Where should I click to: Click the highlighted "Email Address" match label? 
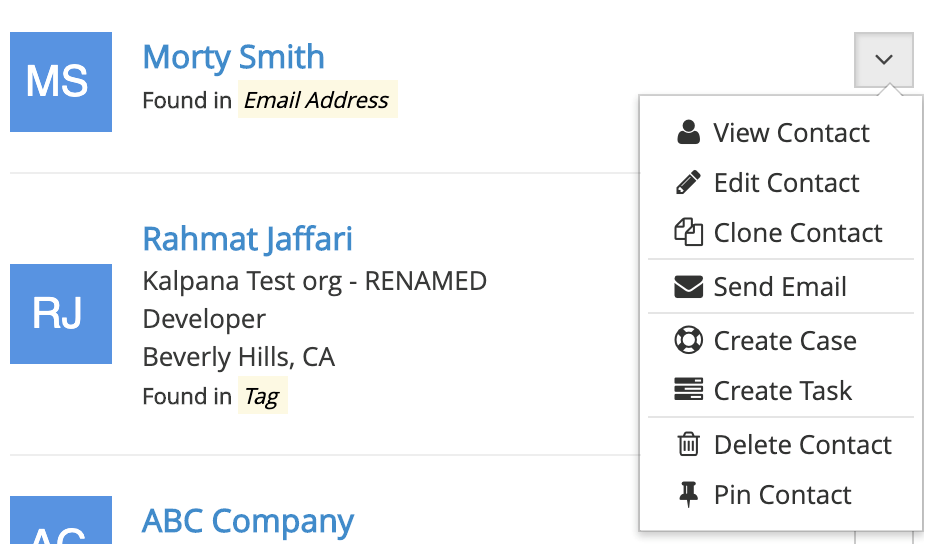click(316, 100)
